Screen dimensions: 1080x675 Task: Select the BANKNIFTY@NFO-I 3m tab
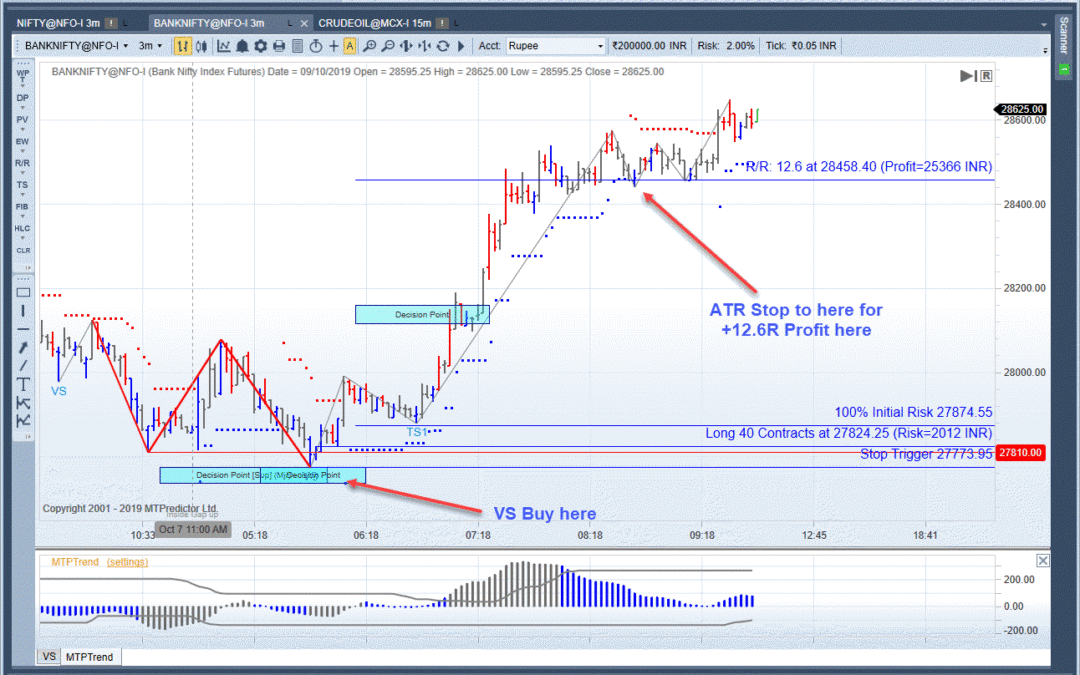tap(209, 23)
